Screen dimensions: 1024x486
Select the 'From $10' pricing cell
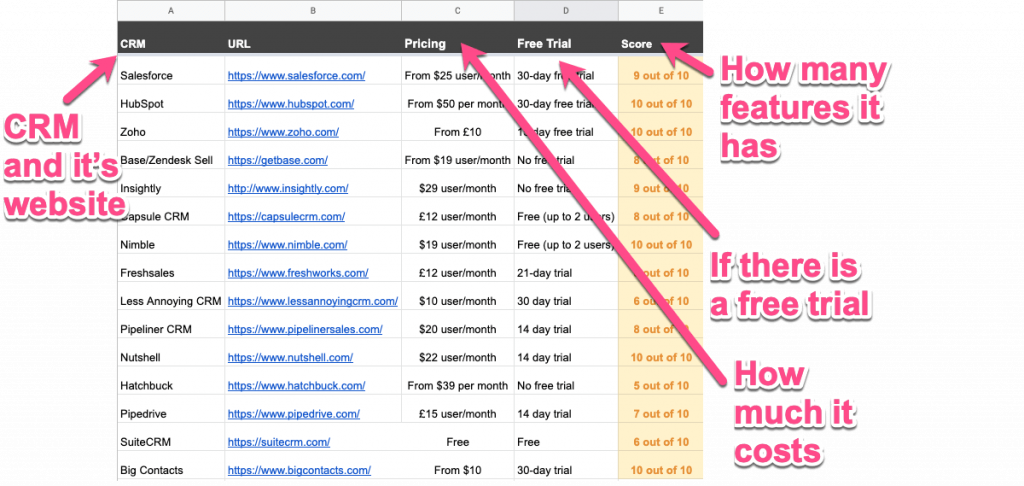458,465
